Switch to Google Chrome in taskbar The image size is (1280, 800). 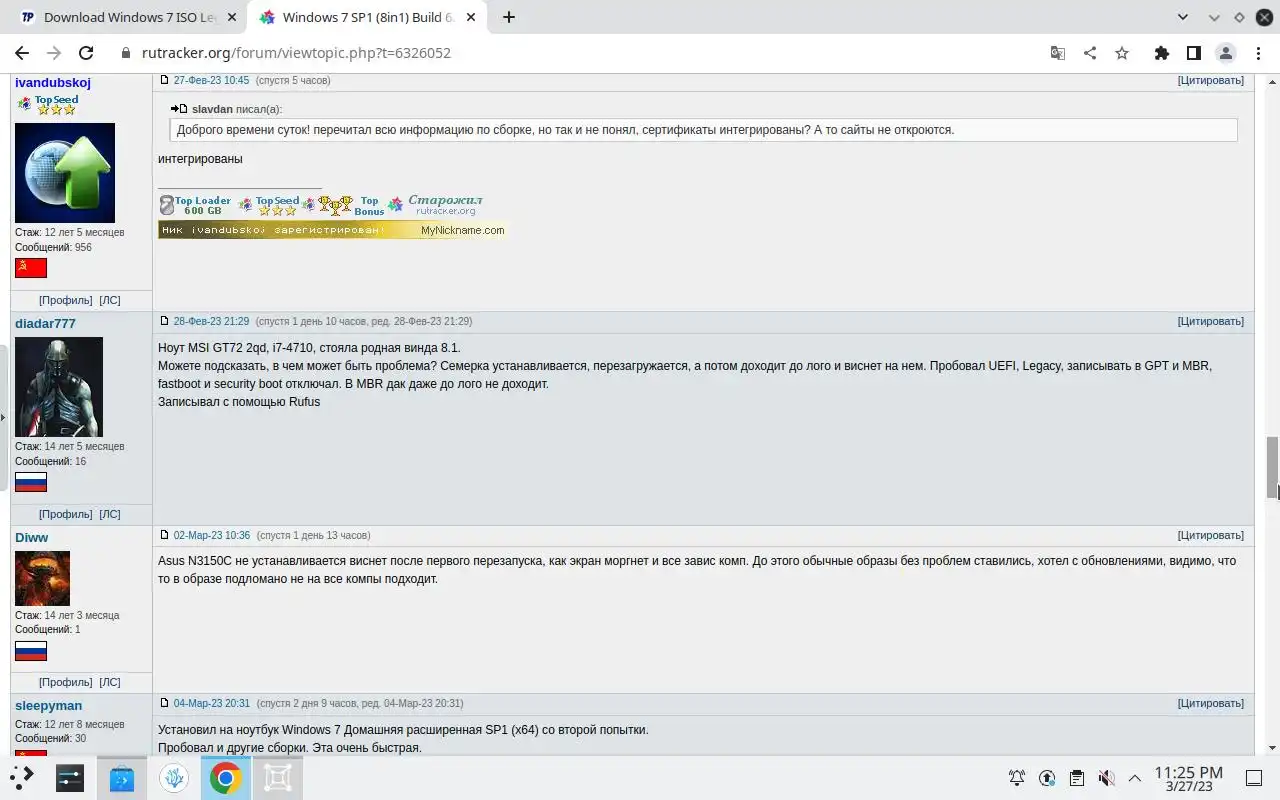coord(226,777)
